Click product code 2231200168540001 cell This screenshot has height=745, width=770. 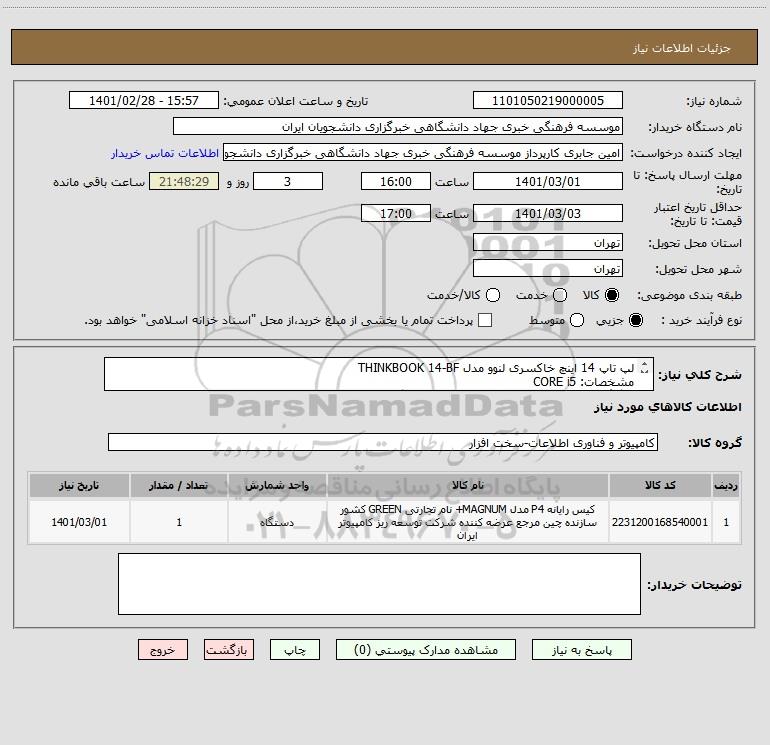coord(660,522)
